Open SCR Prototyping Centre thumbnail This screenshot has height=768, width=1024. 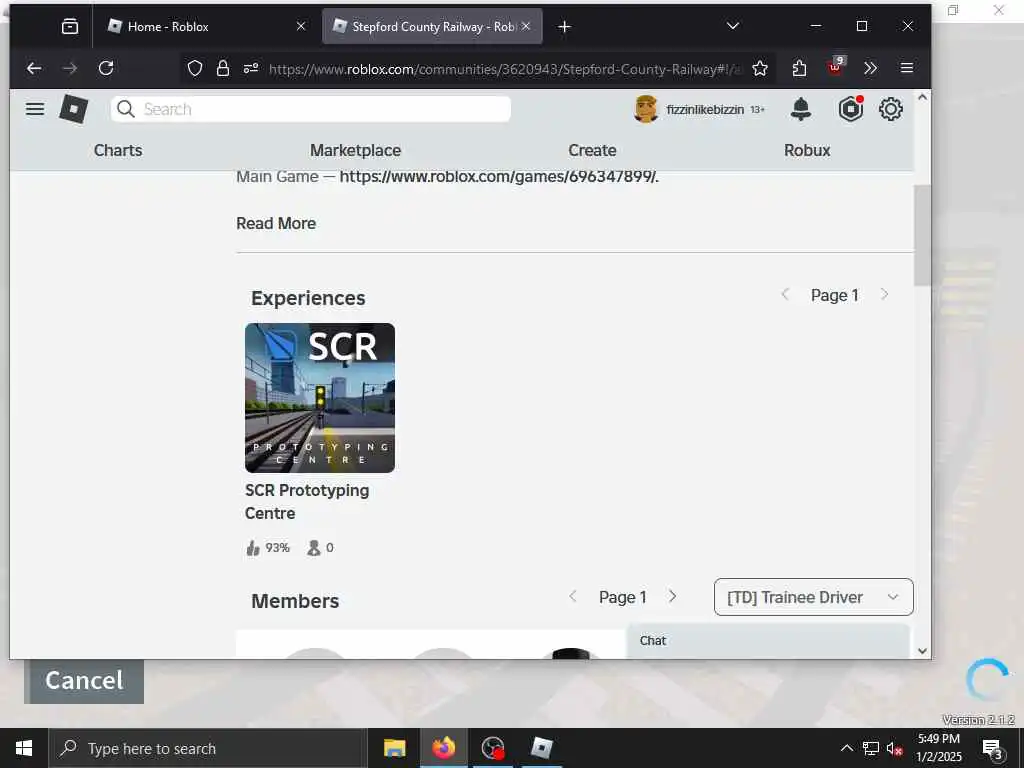pyautogui.click(x=320, y=398)
